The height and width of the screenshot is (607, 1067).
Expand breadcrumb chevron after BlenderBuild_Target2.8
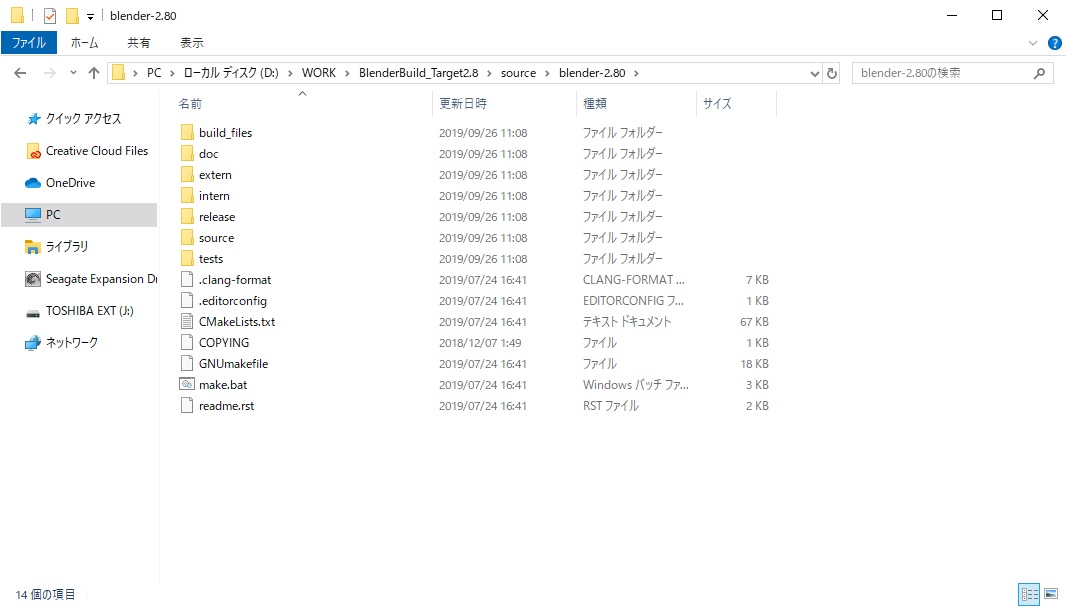click(489, 73)
